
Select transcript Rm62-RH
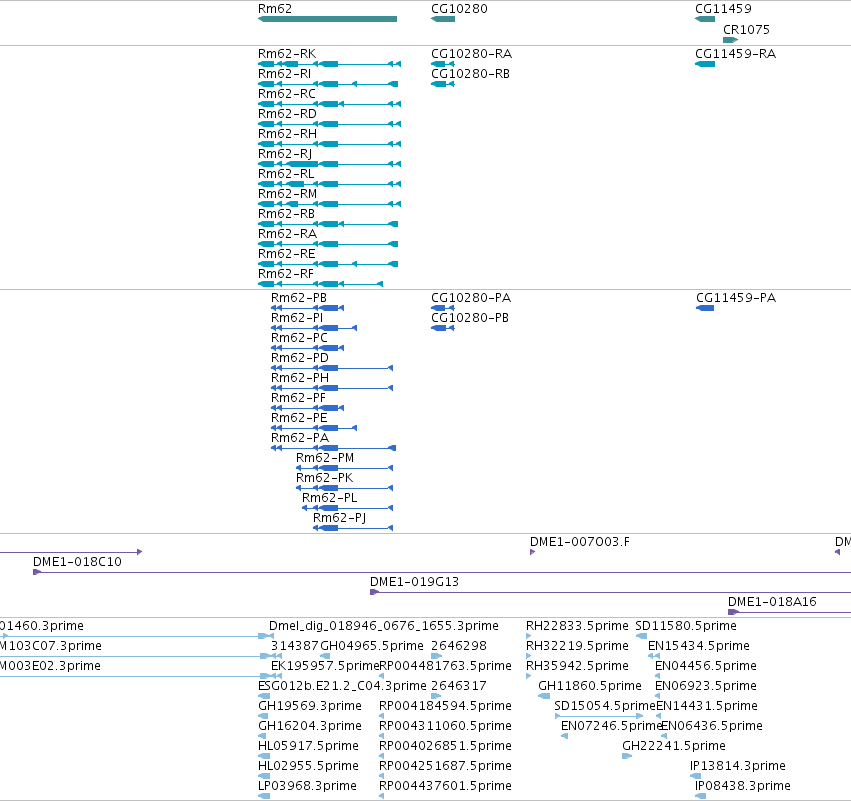(329, 144)
